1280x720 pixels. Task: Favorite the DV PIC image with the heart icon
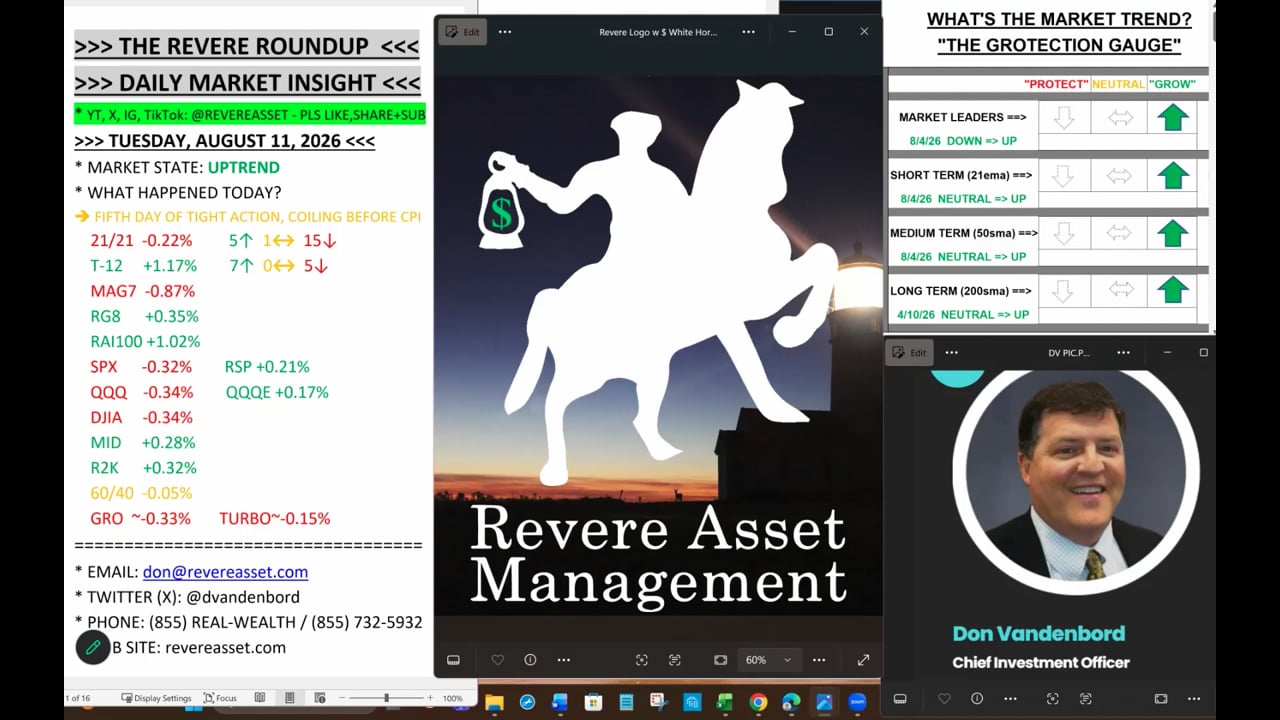click(x=944, y=699)
